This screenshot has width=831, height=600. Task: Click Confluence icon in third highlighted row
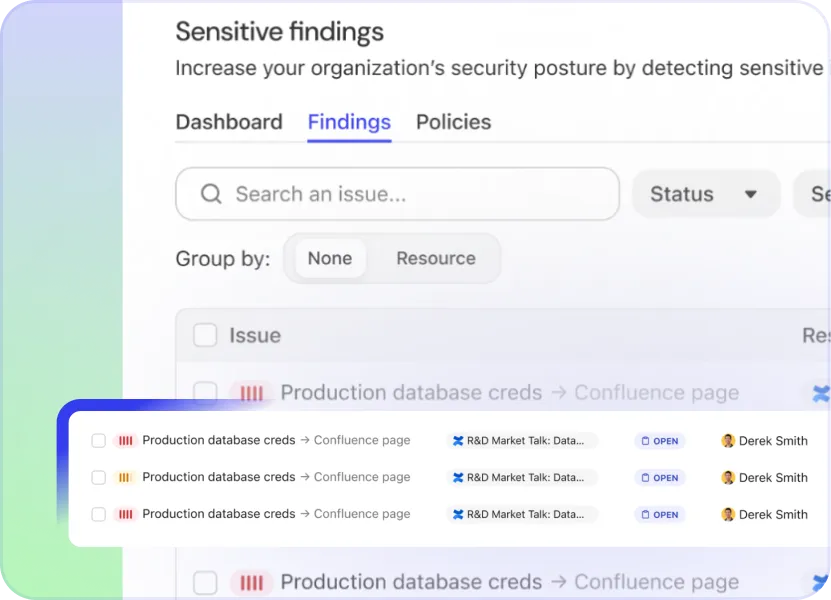point(458,514)
